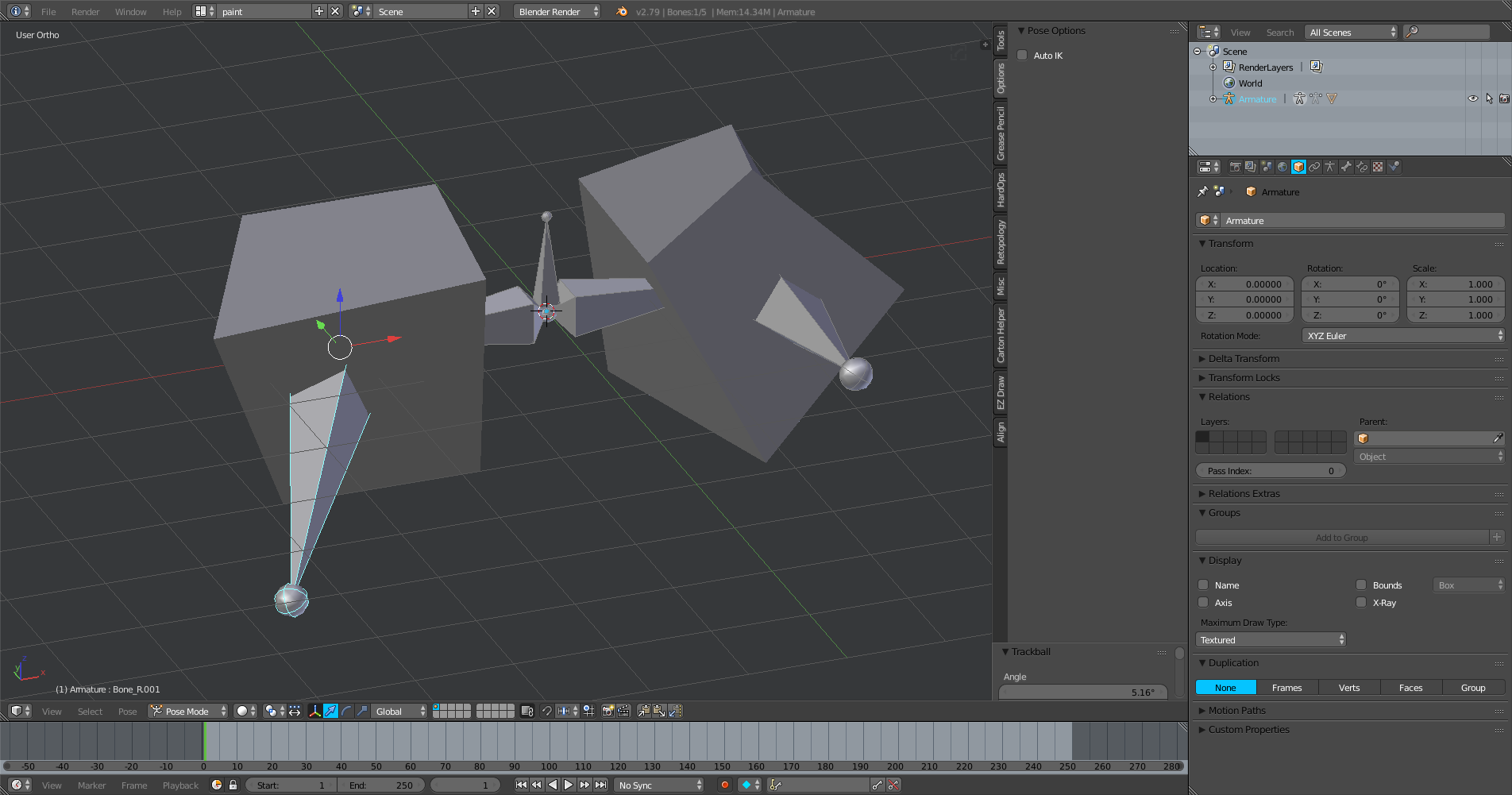Open the Bone properties tab
Screen dimensions: 1512x795
(1346, 167)
